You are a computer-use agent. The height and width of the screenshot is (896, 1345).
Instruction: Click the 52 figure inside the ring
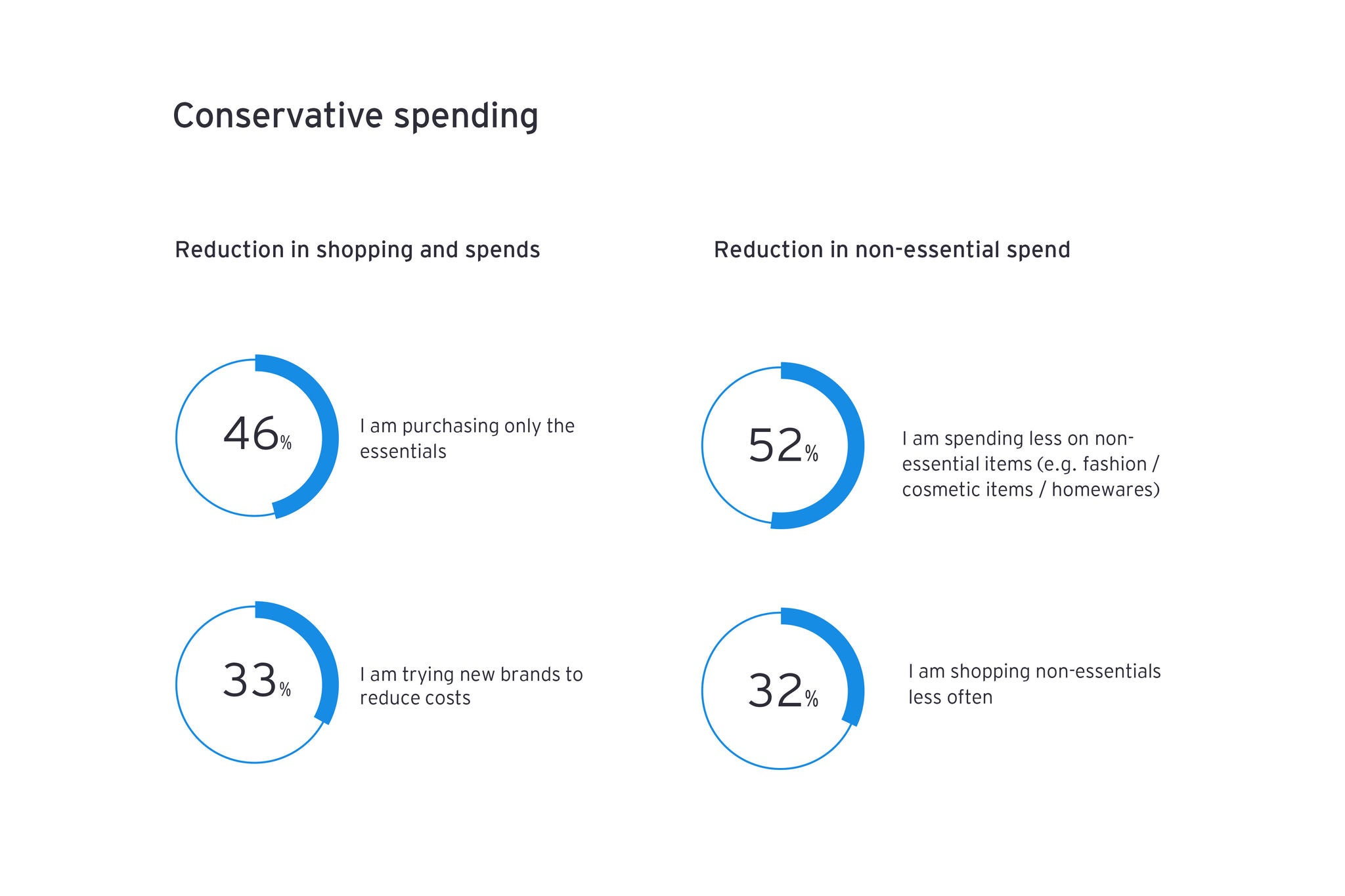(x=775, y=446)
